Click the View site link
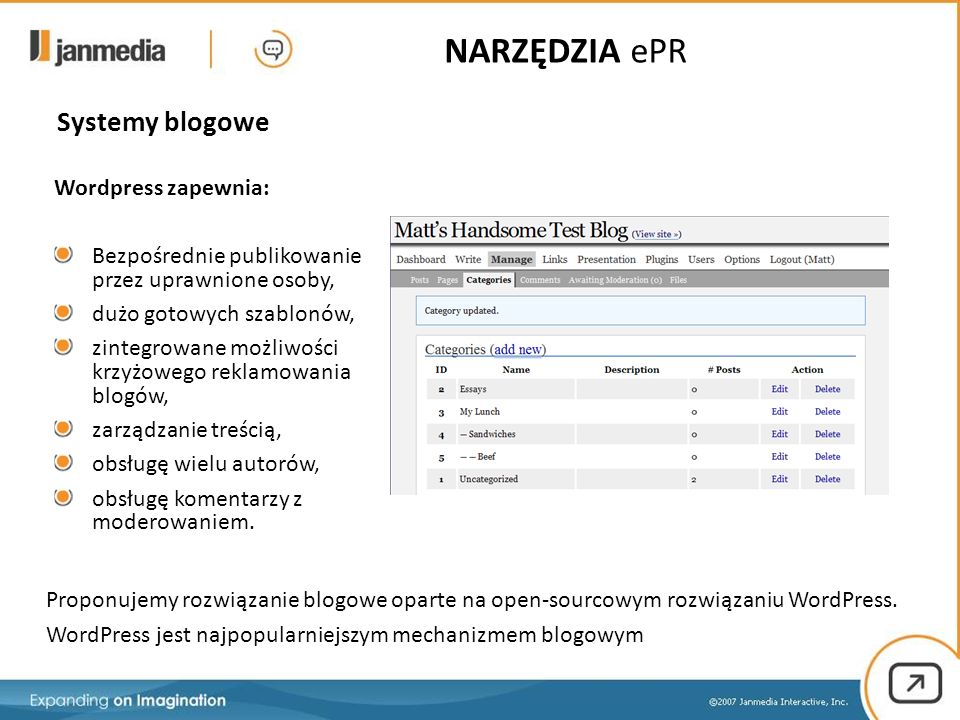Screen dimensions: 960x720 click(x=656, y=234)
